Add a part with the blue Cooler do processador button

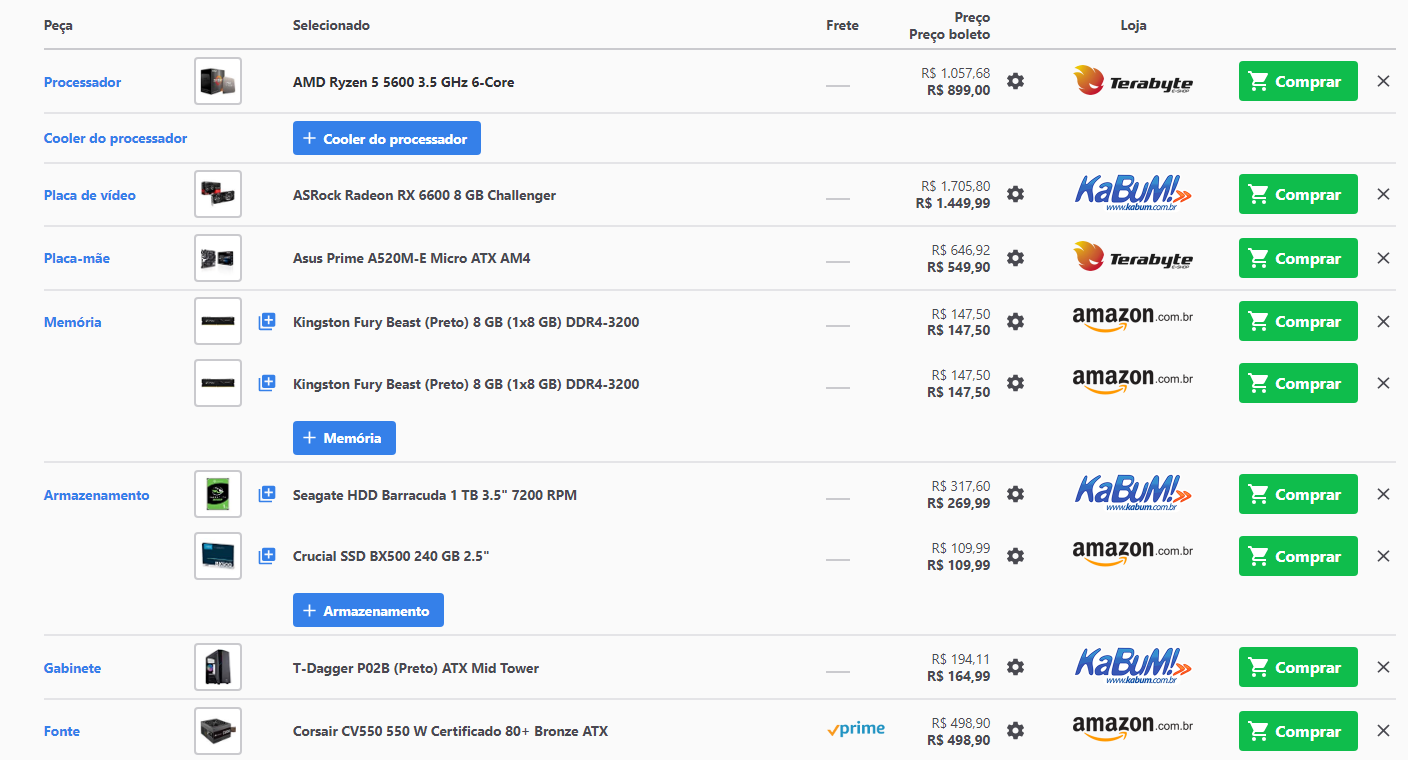click(x=387, y=138)
